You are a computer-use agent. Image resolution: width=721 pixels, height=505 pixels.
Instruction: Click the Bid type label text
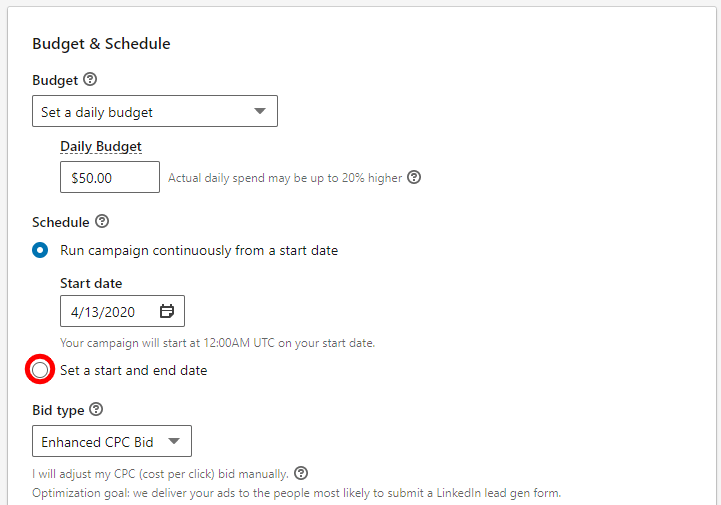pyautogui.click(x=58, y=410)
